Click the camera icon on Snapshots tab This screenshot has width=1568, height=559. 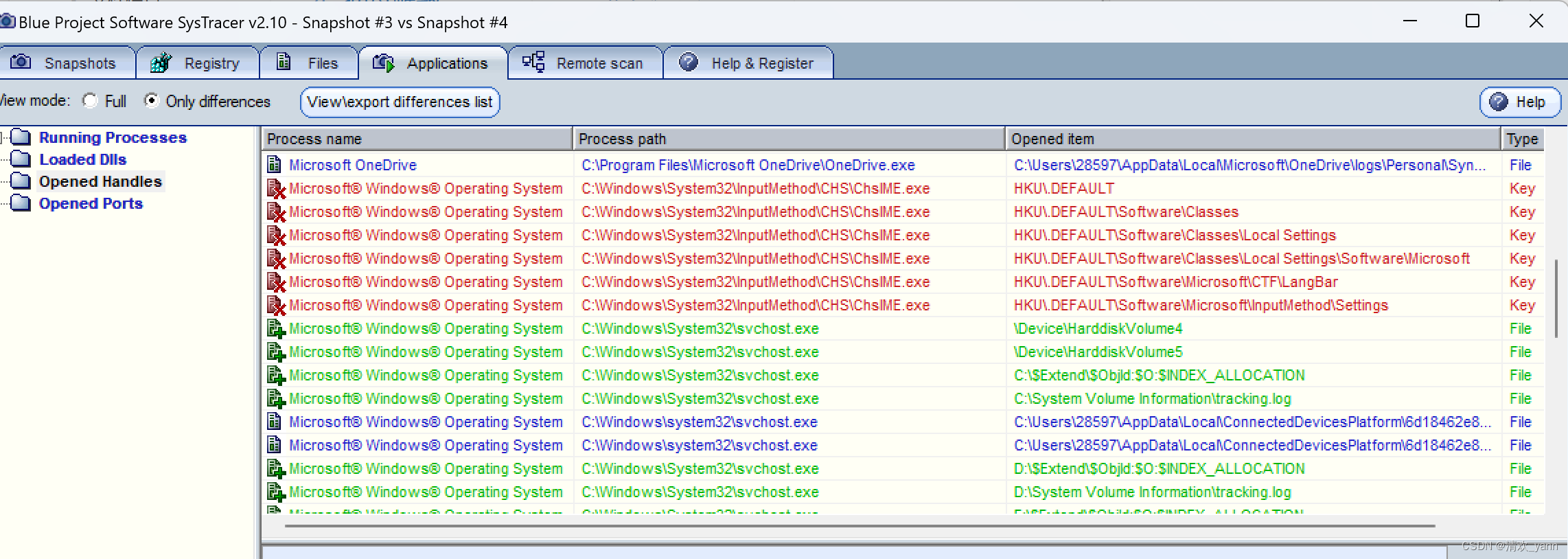21,62
